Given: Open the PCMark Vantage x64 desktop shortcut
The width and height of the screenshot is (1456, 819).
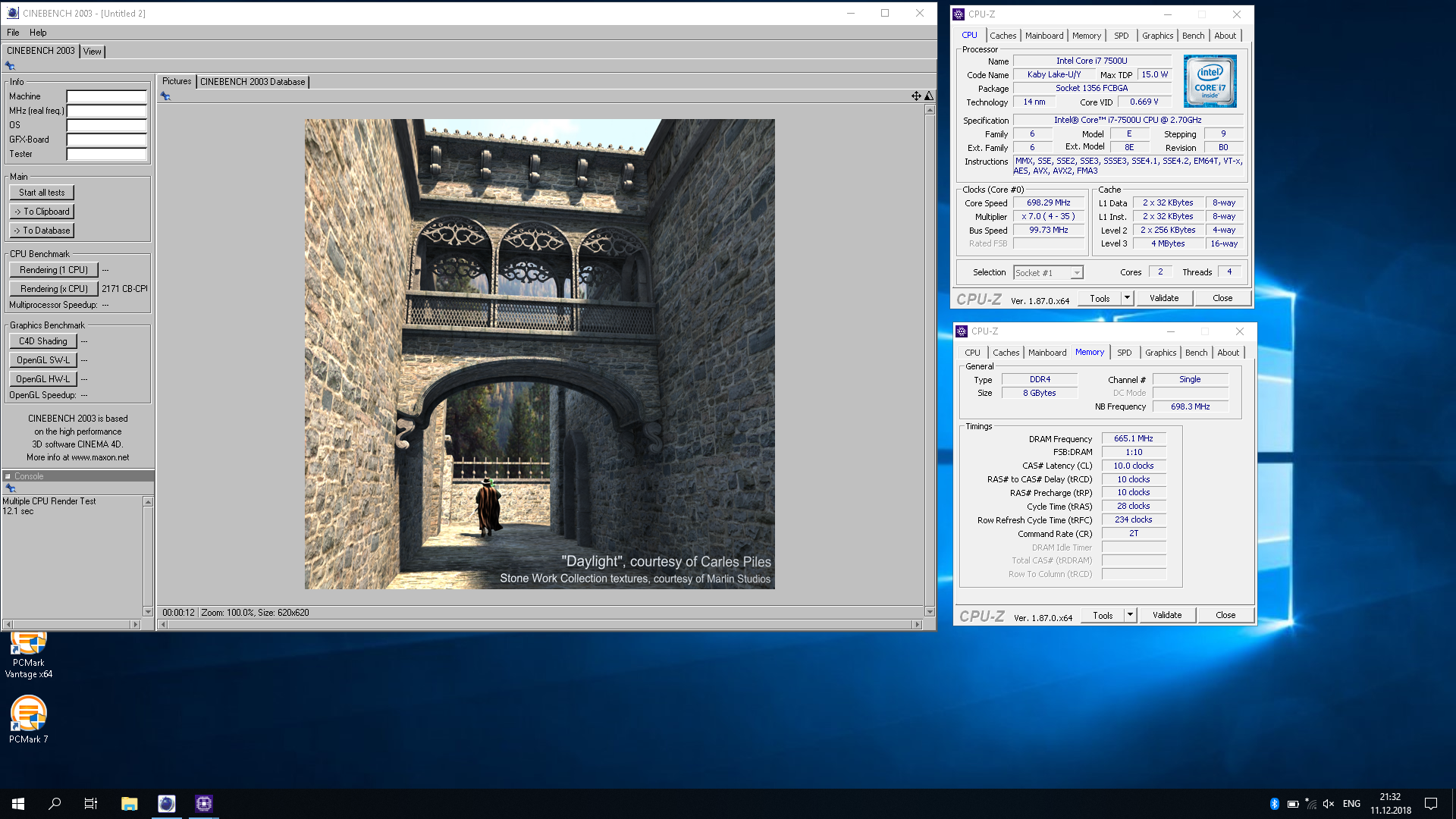Looking at the screenshot, I should coord(29,655).
